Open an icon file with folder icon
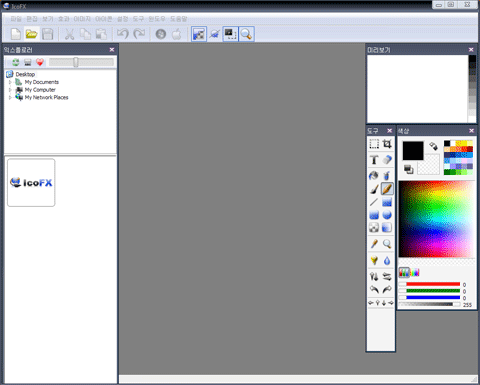Image resolution: width=480 pixels, height=385 pixels. 31,34
